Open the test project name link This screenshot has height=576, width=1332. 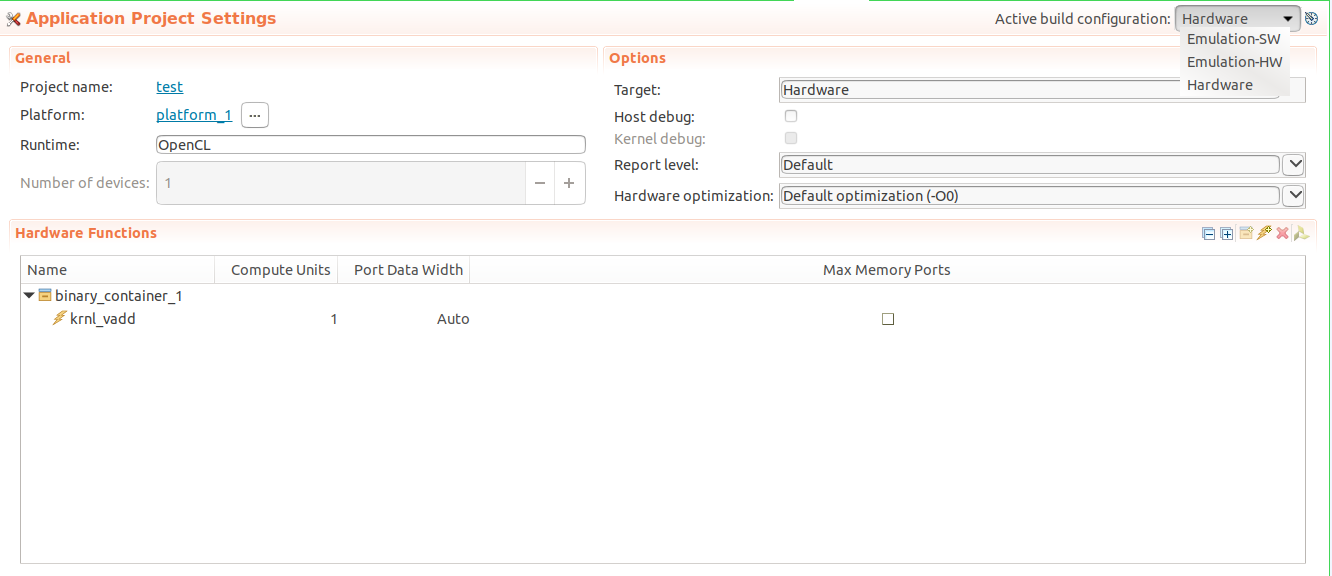click(170, 87)
